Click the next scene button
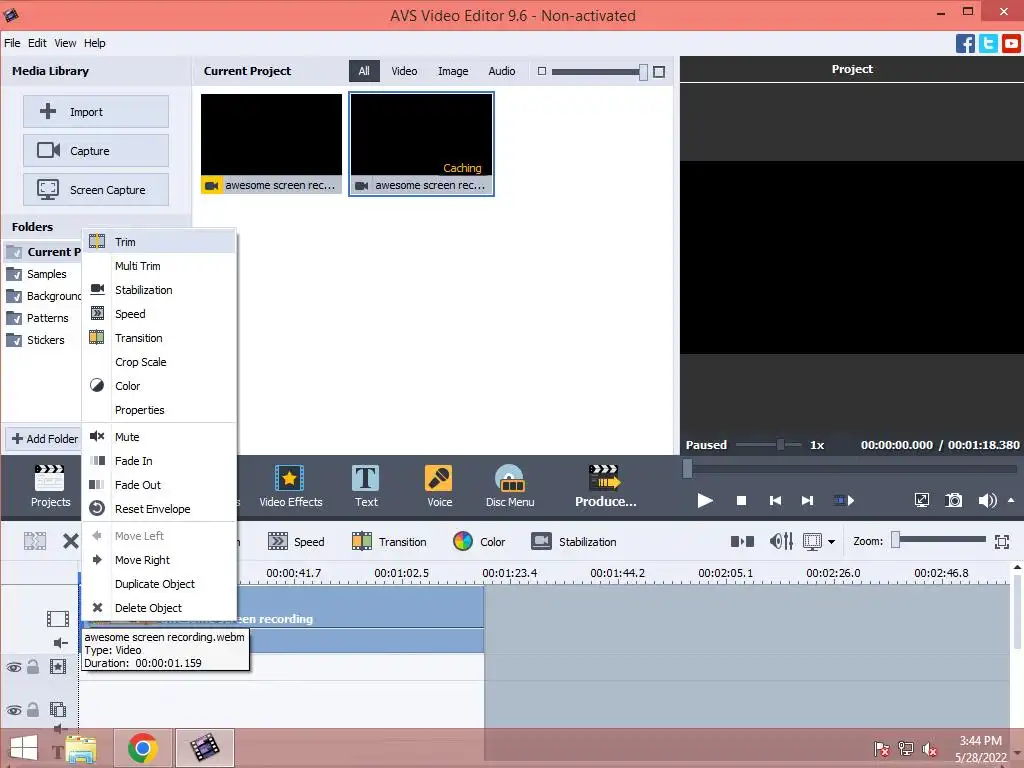 coord(844,500)
